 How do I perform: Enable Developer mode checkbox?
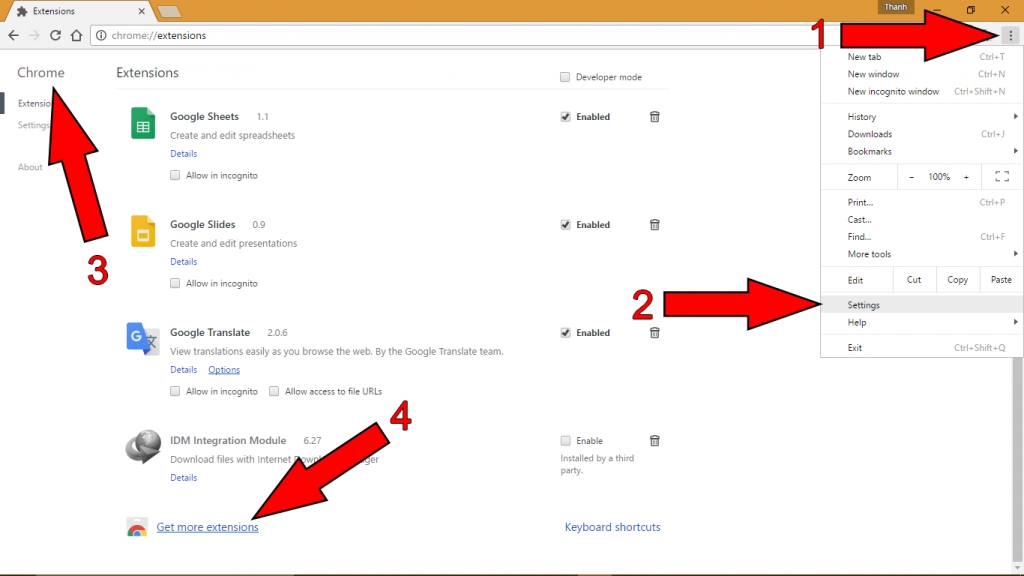[565, 77]
